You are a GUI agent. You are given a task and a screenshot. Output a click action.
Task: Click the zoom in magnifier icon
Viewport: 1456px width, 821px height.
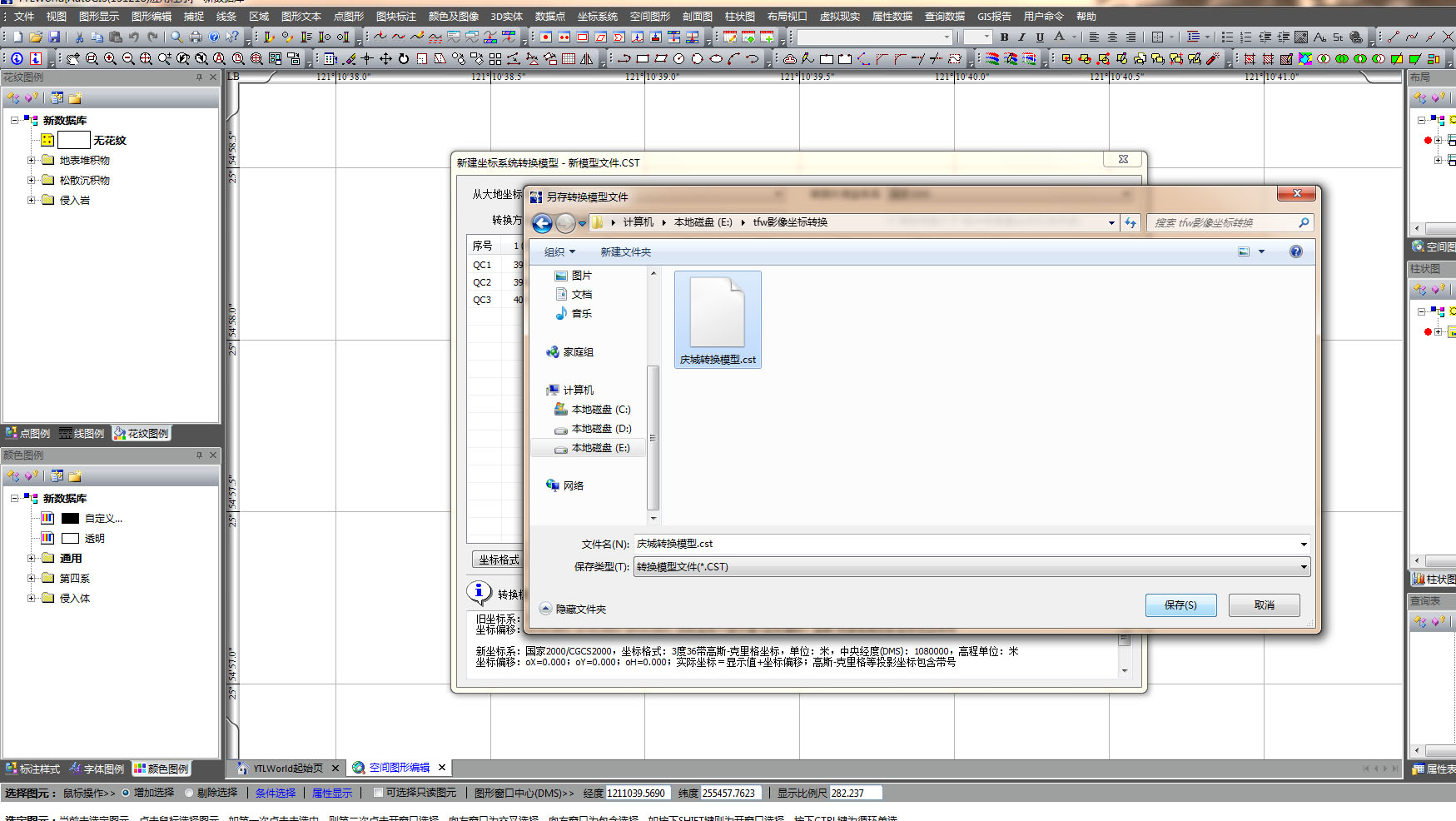110,58
